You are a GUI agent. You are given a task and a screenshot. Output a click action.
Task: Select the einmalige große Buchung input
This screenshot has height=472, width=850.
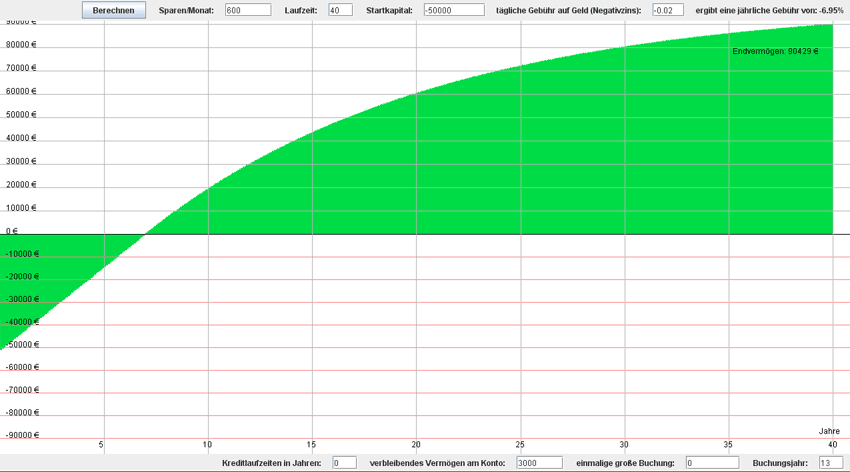pyautogui.click(x=712, y=463)
